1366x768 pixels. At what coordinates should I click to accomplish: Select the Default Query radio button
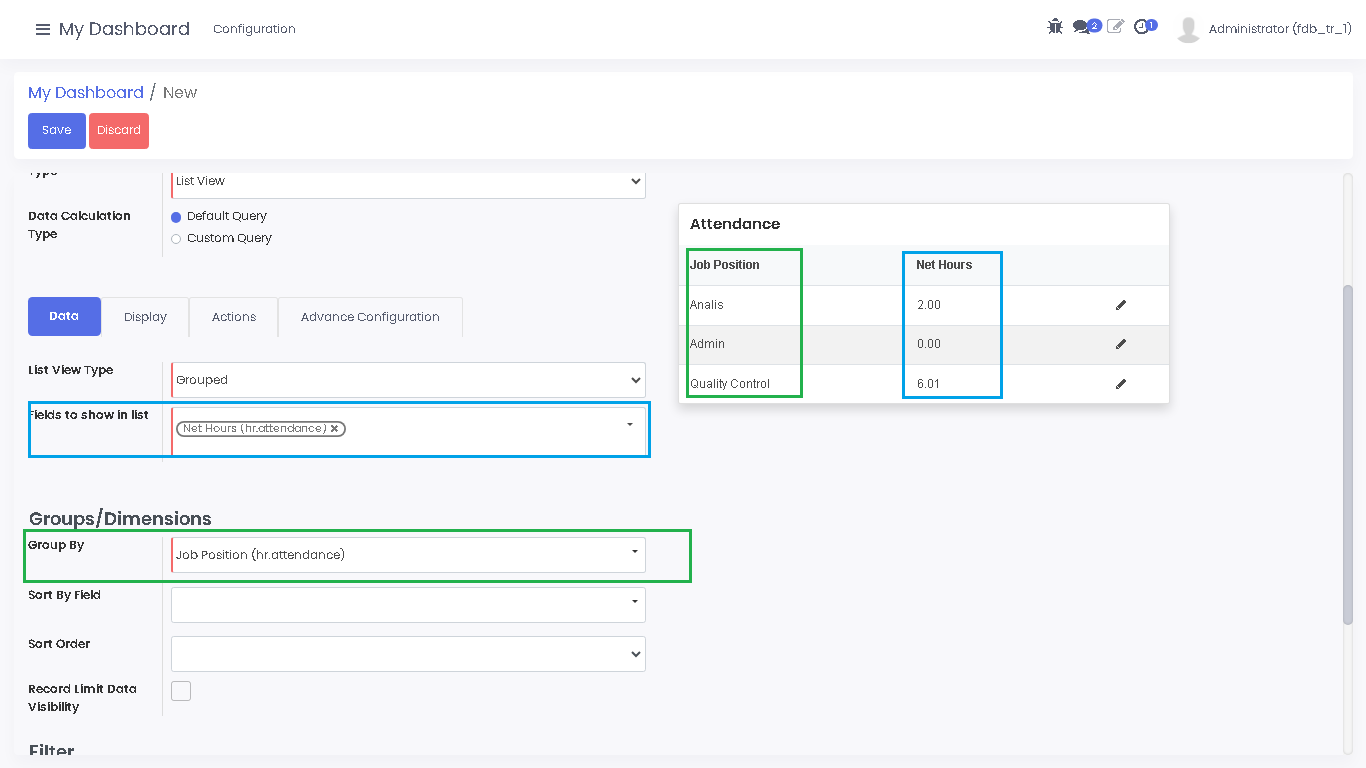click(176, 217)
